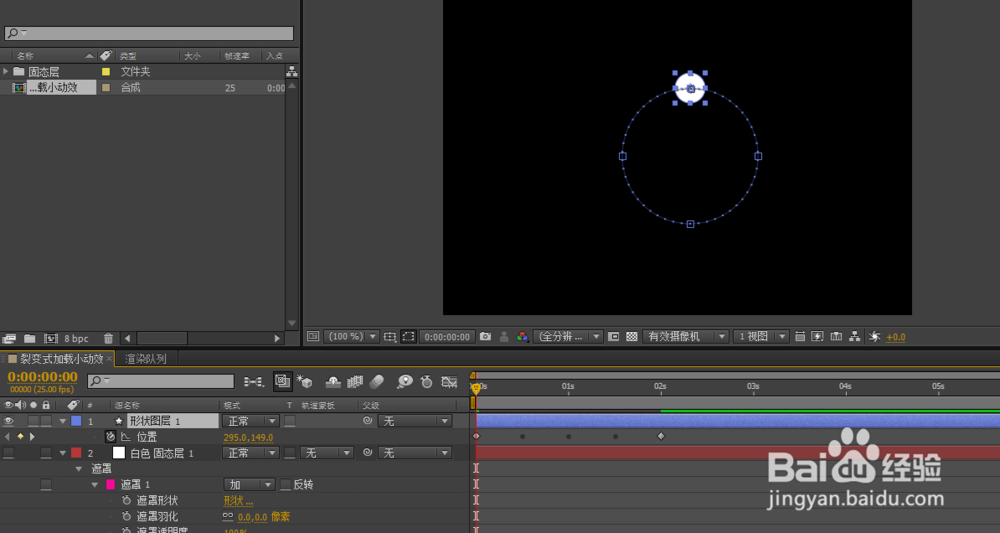Viewport: 1000px width, 533px height.
Task: Open blend mode dropdown for 白色 固态层 1
Action: [x=251, y=453]
